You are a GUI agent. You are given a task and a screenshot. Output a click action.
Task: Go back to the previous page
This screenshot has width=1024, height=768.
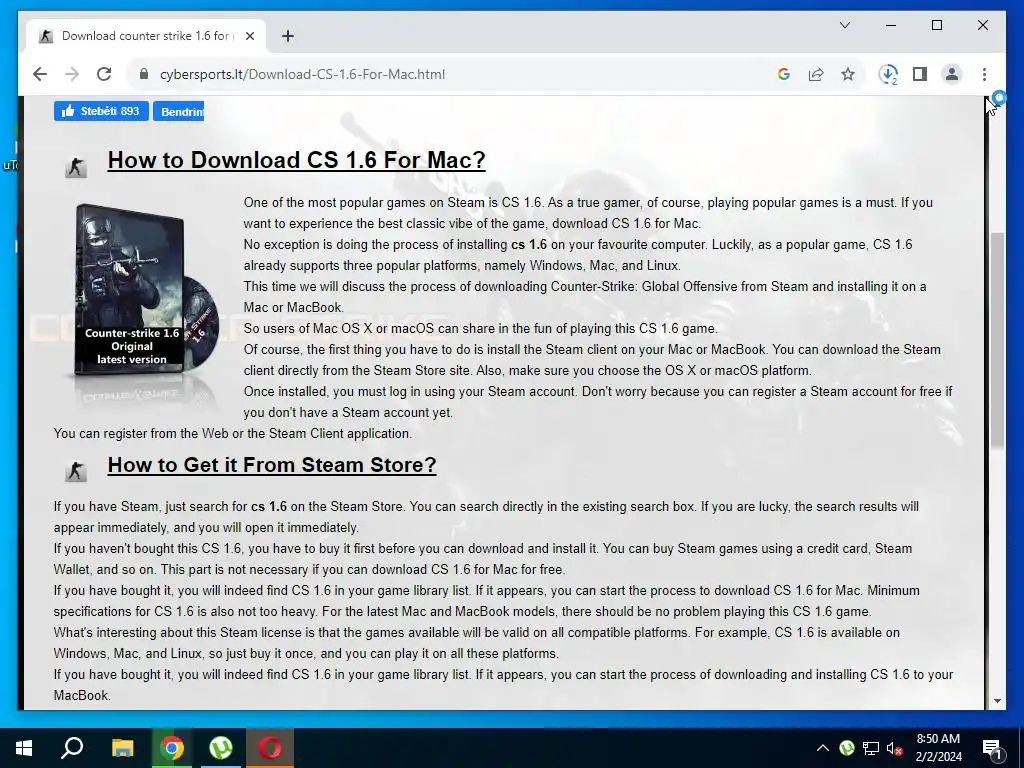pos(40,74)
